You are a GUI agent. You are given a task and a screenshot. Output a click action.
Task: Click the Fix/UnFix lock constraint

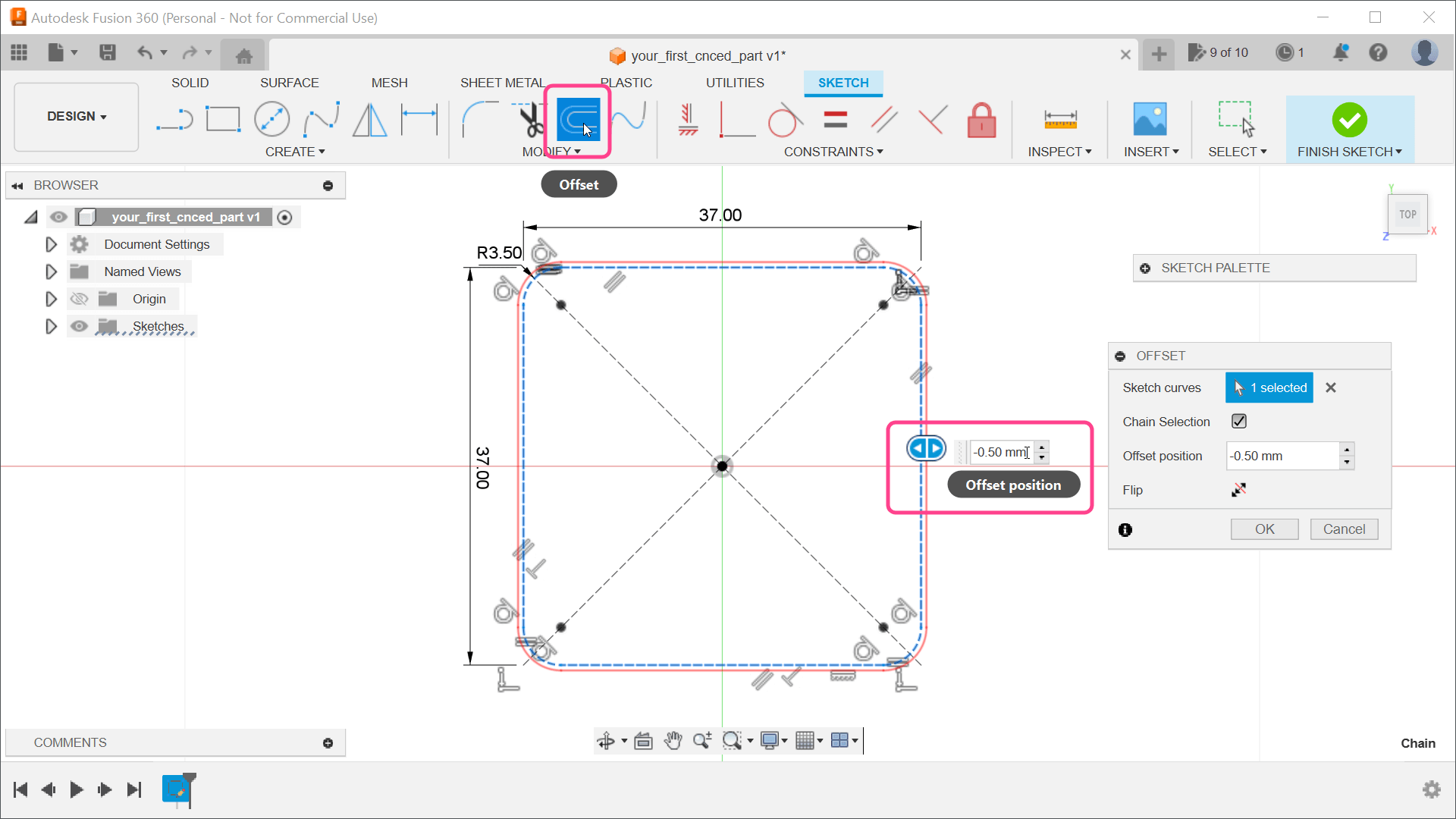coord(981,120)
